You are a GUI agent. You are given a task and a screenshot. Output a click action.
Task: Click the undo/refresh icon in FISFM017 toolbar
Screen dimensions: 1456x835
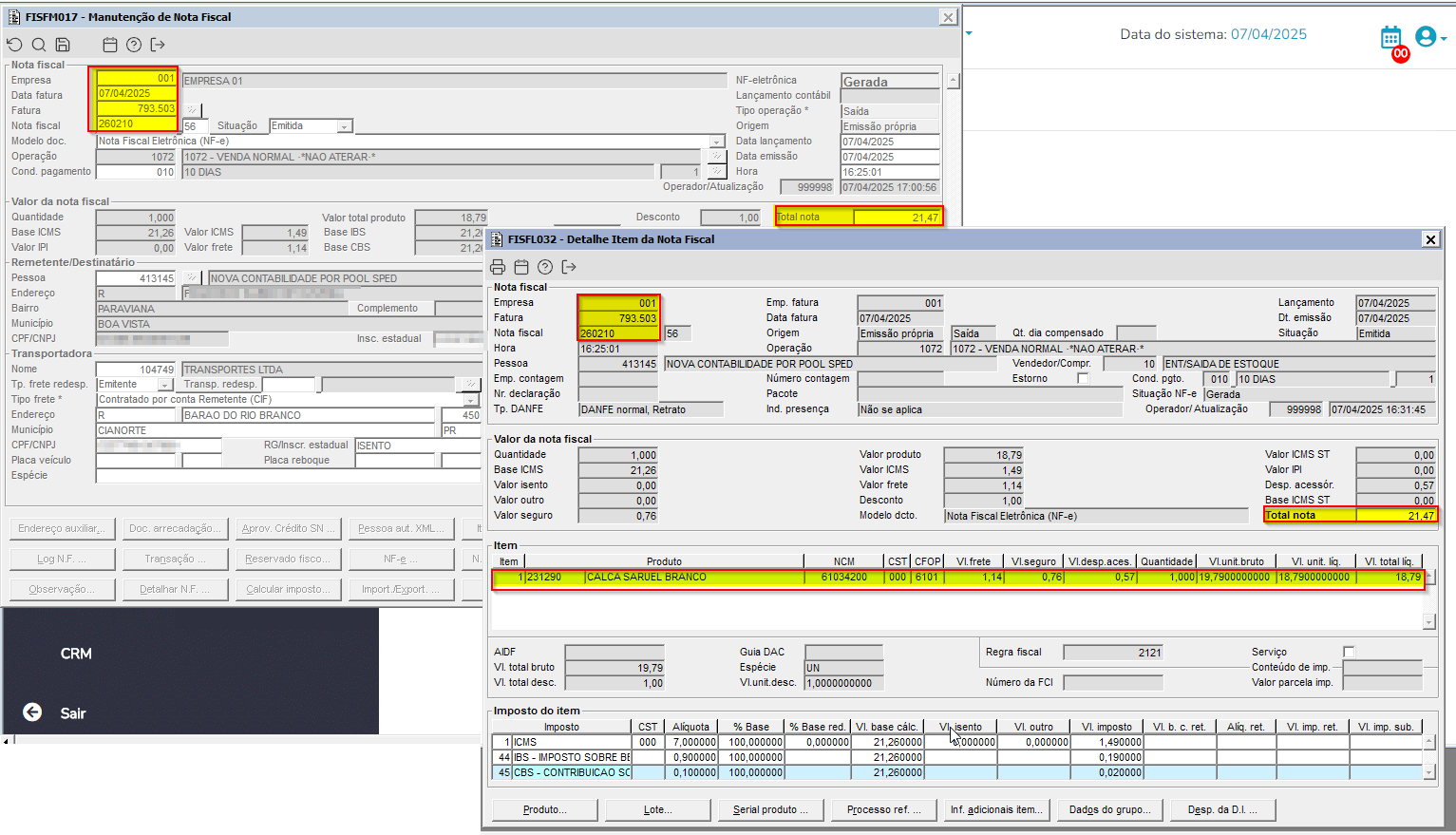click(14, 45)
